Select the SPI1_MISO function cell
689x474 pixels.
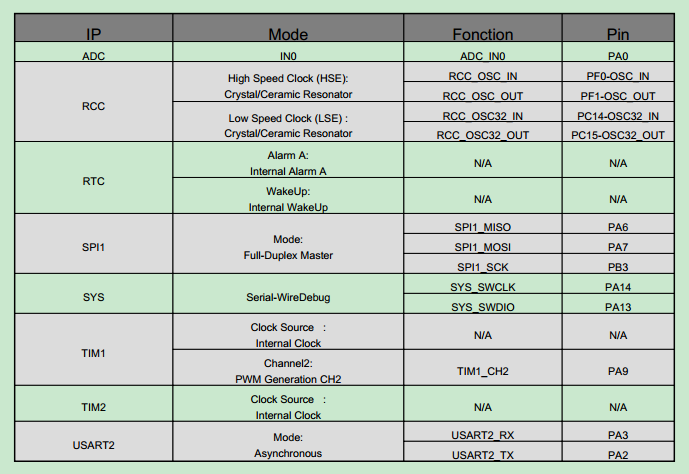[483, 224]
